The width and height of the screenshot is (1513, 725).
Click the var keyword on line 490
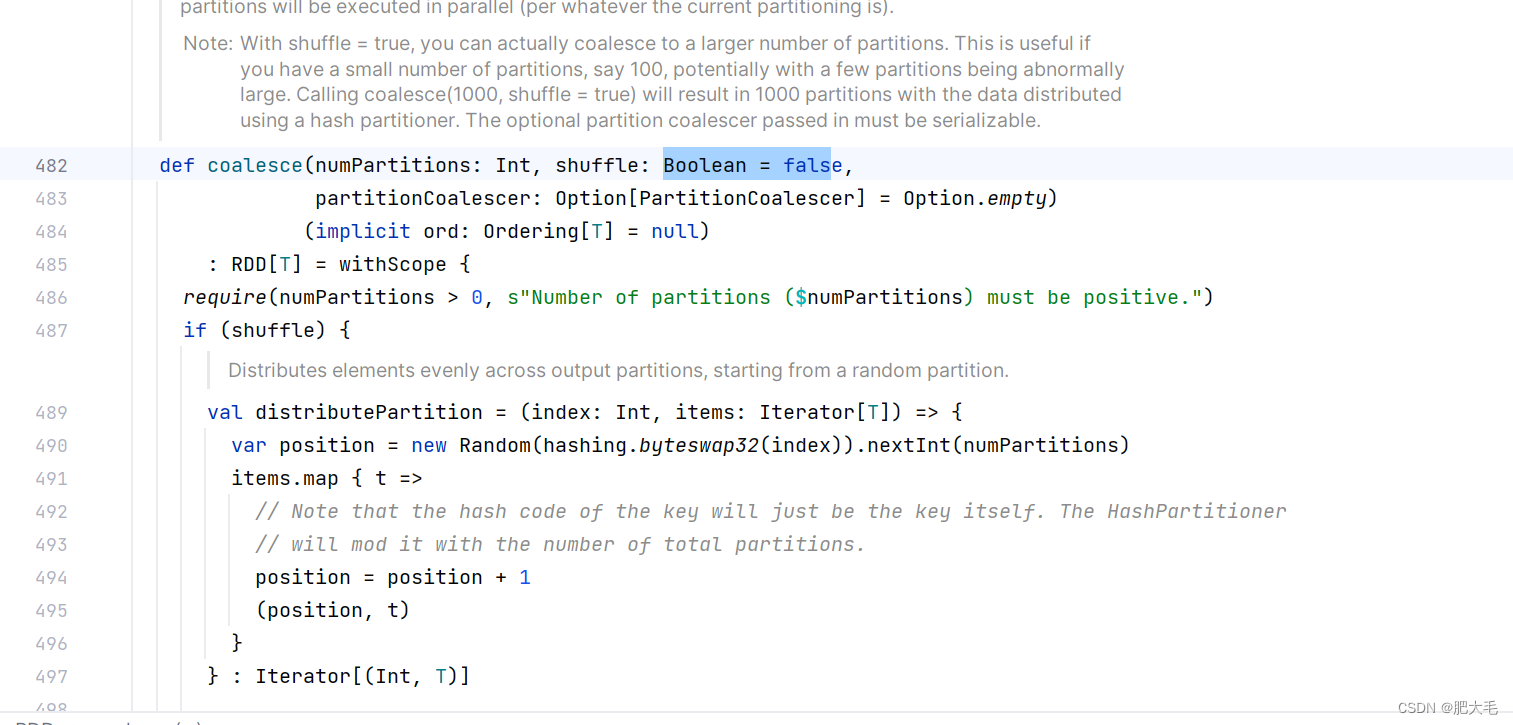point(249,445)
